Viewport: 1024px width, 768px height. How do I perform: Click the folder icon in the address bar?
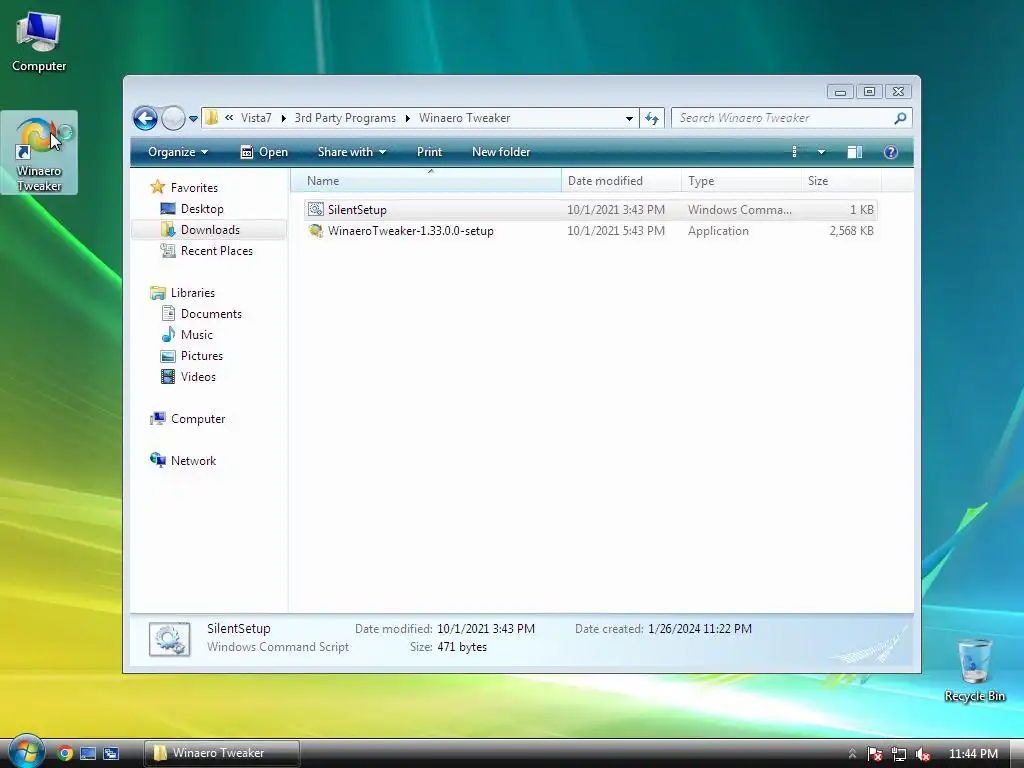[x=212, y=118]
